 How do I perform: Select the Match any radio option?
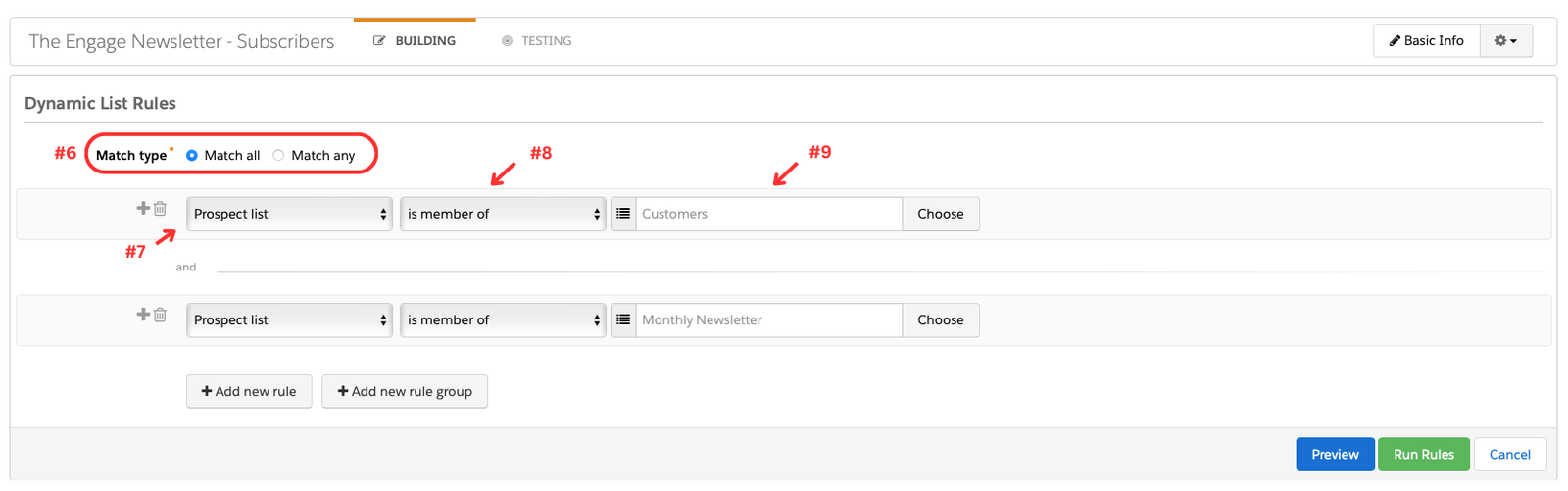pos(278,155)
